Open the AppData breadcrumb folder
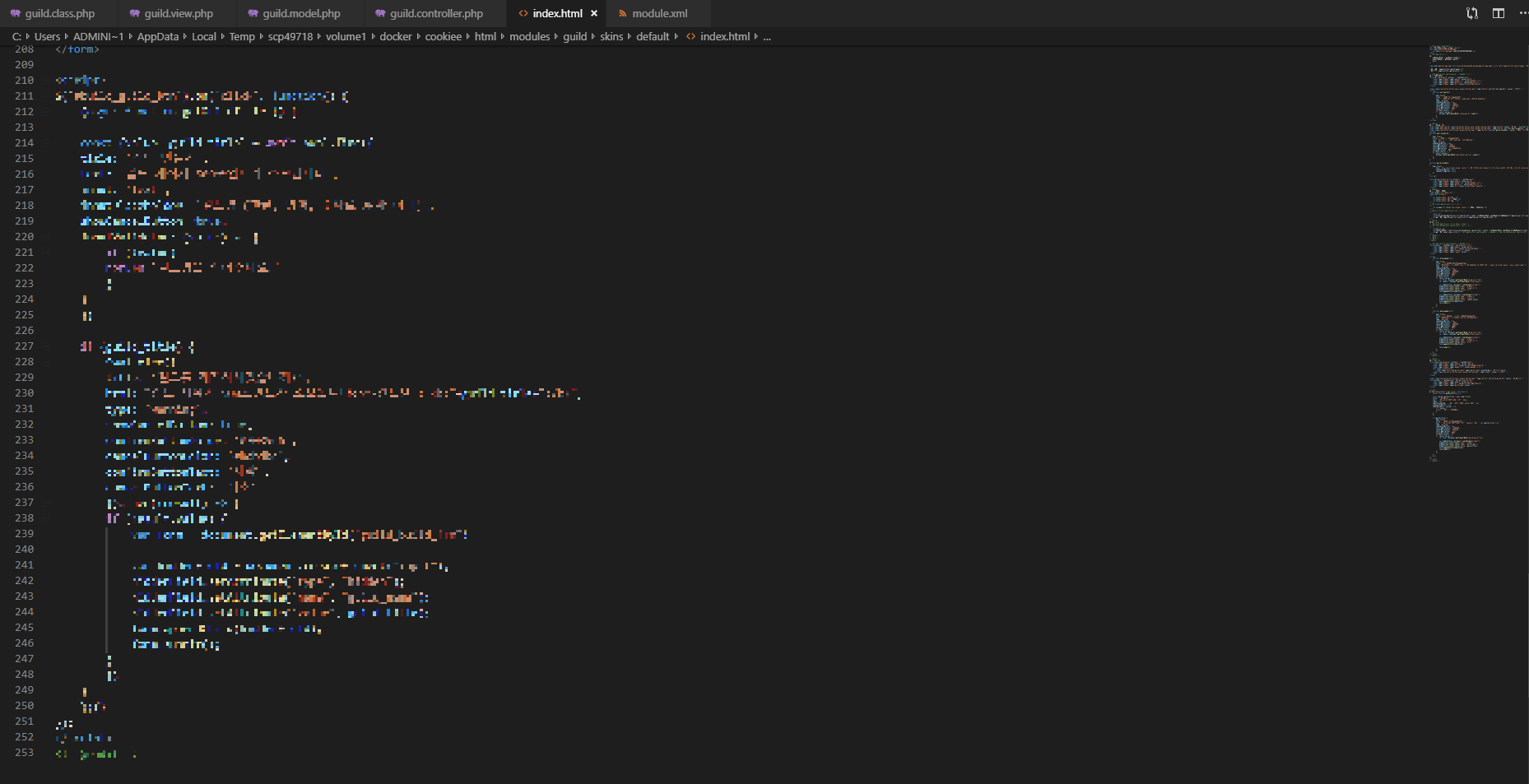The width and height of the screenshot is (1529, 784). [157, 36]
